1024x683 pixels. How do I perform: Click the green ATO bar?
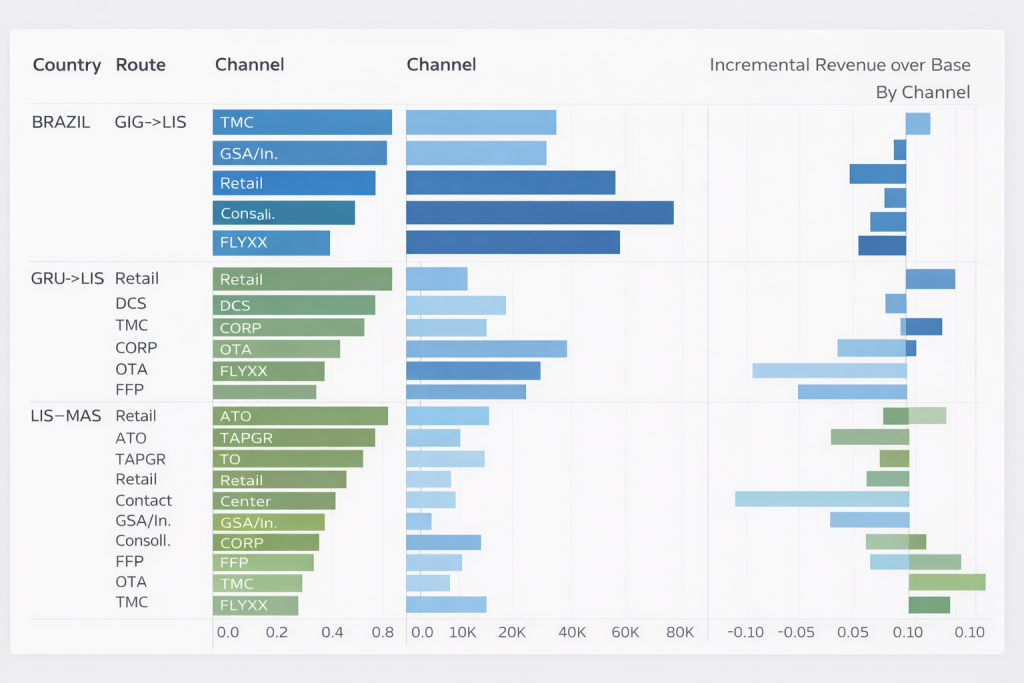(300, 416)
